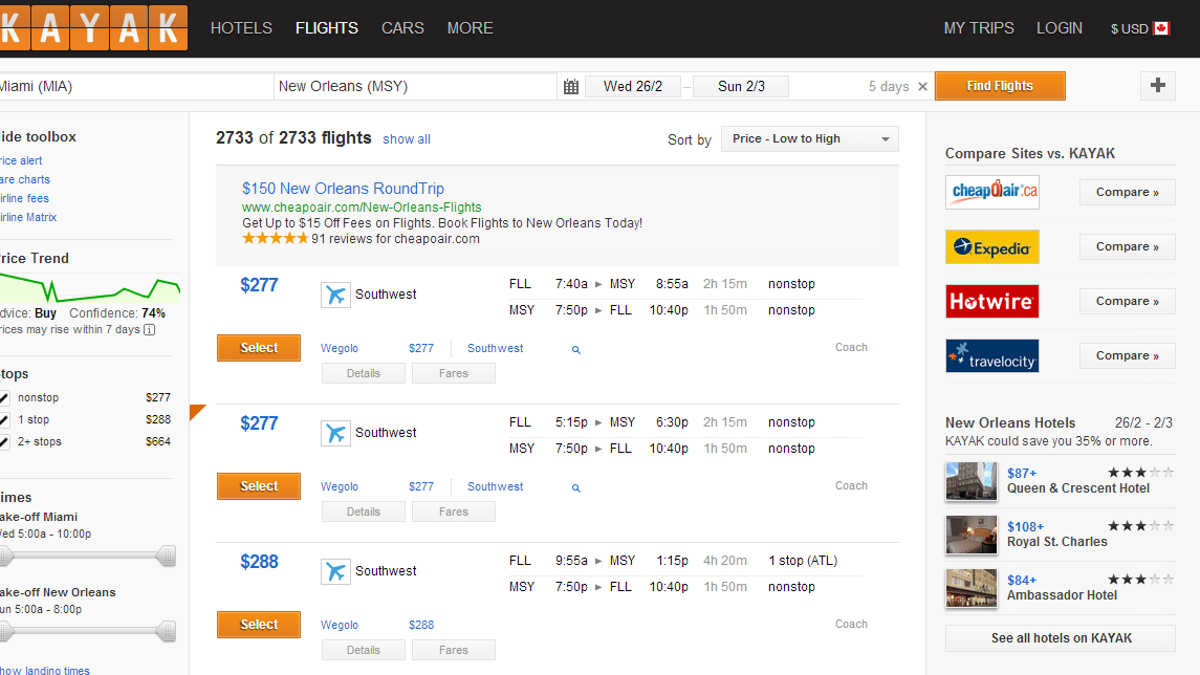Click Southwest airplane icon on 5:15p flight
Viewport: 1200px width, 675px height.
(x=336, y=433)
